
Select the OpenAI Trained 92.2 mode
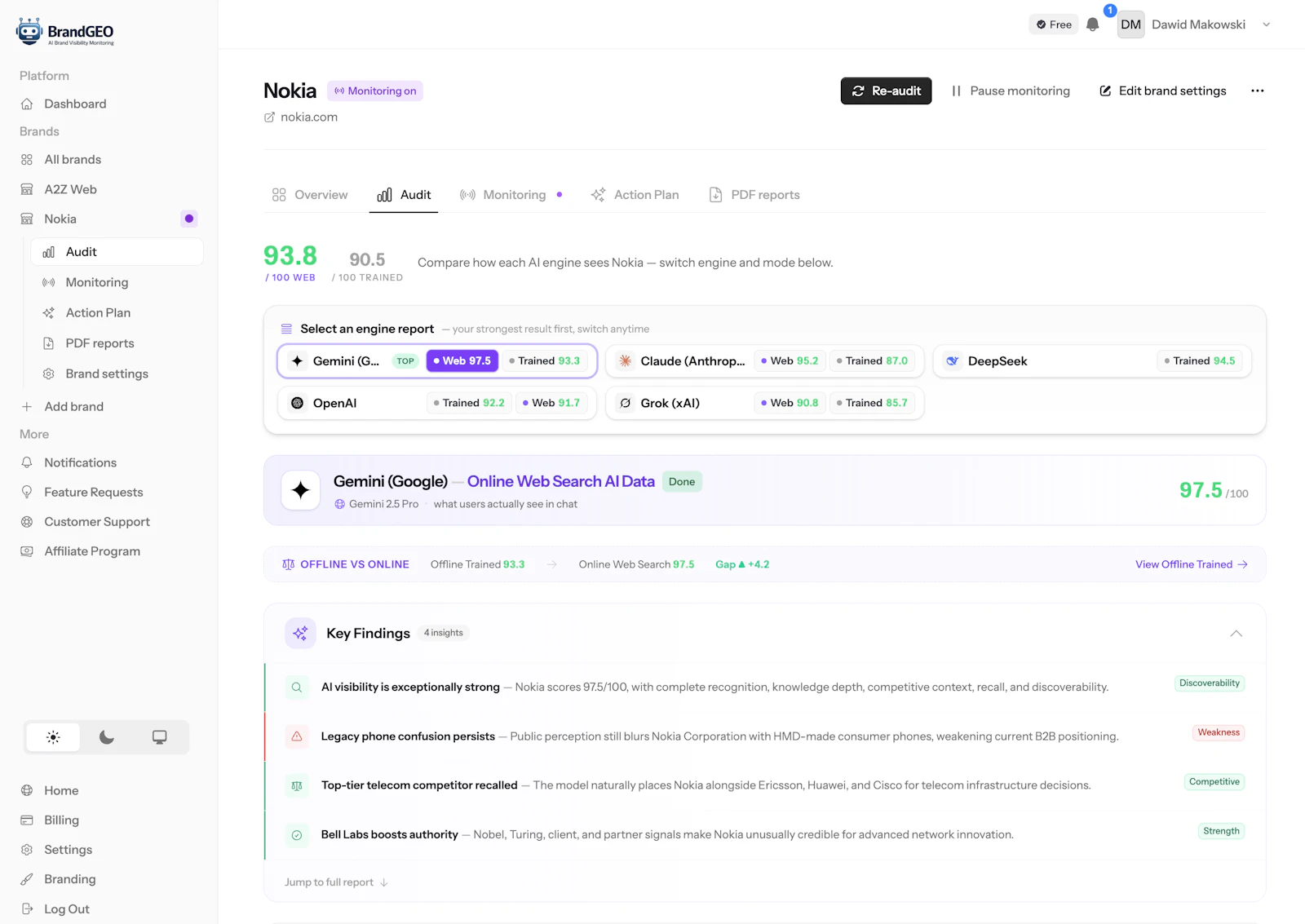[469, 403]
